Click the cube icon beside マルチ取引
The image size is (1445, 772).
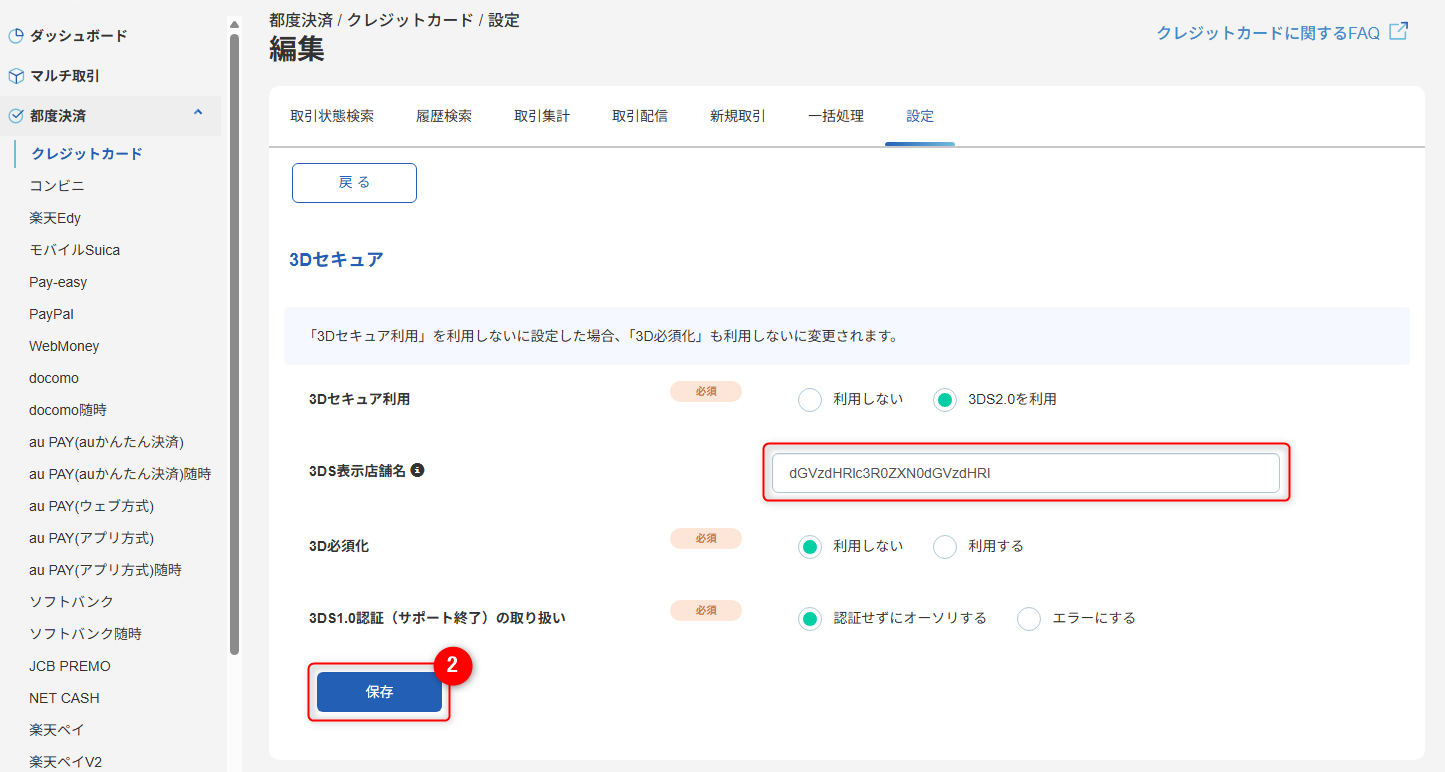pyautogui.click(x=15, y=74)
